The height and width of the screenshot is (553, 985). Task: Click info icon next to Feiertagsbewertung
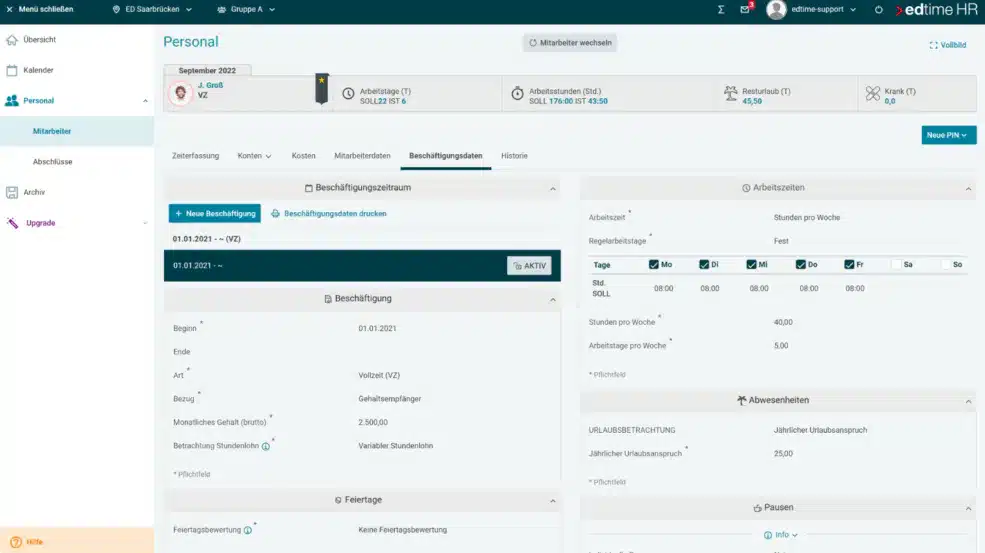point(248,530)
